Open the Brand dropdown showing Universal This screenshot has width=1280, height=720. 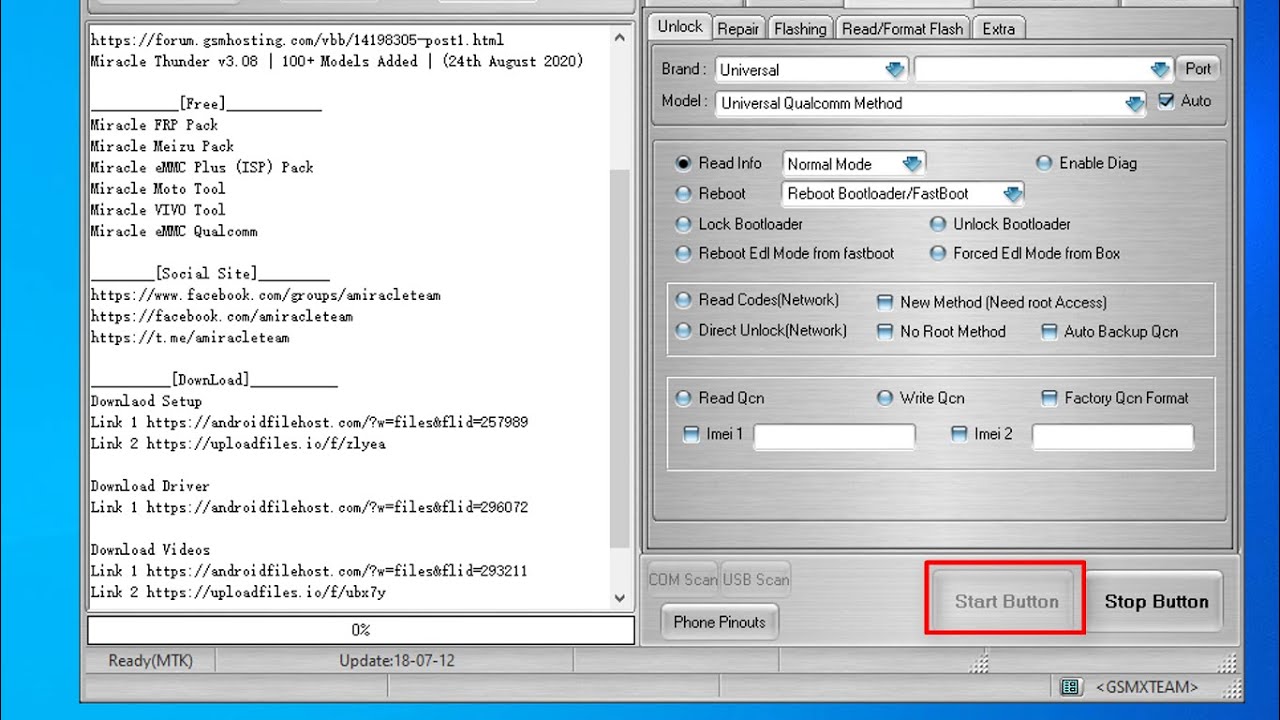coord(812,69)
